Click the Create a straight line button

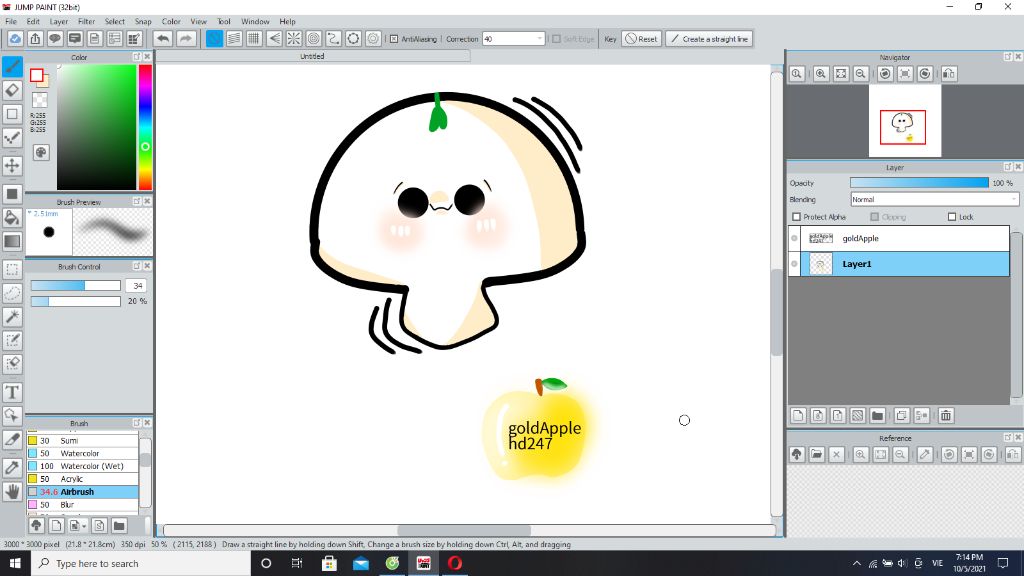pyautogui.click(x=709, y=39)
